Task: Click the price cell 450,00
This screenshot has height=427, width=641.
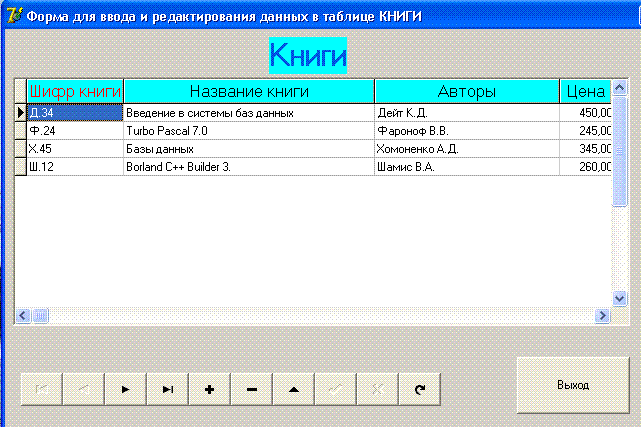Action: point(585,113)
